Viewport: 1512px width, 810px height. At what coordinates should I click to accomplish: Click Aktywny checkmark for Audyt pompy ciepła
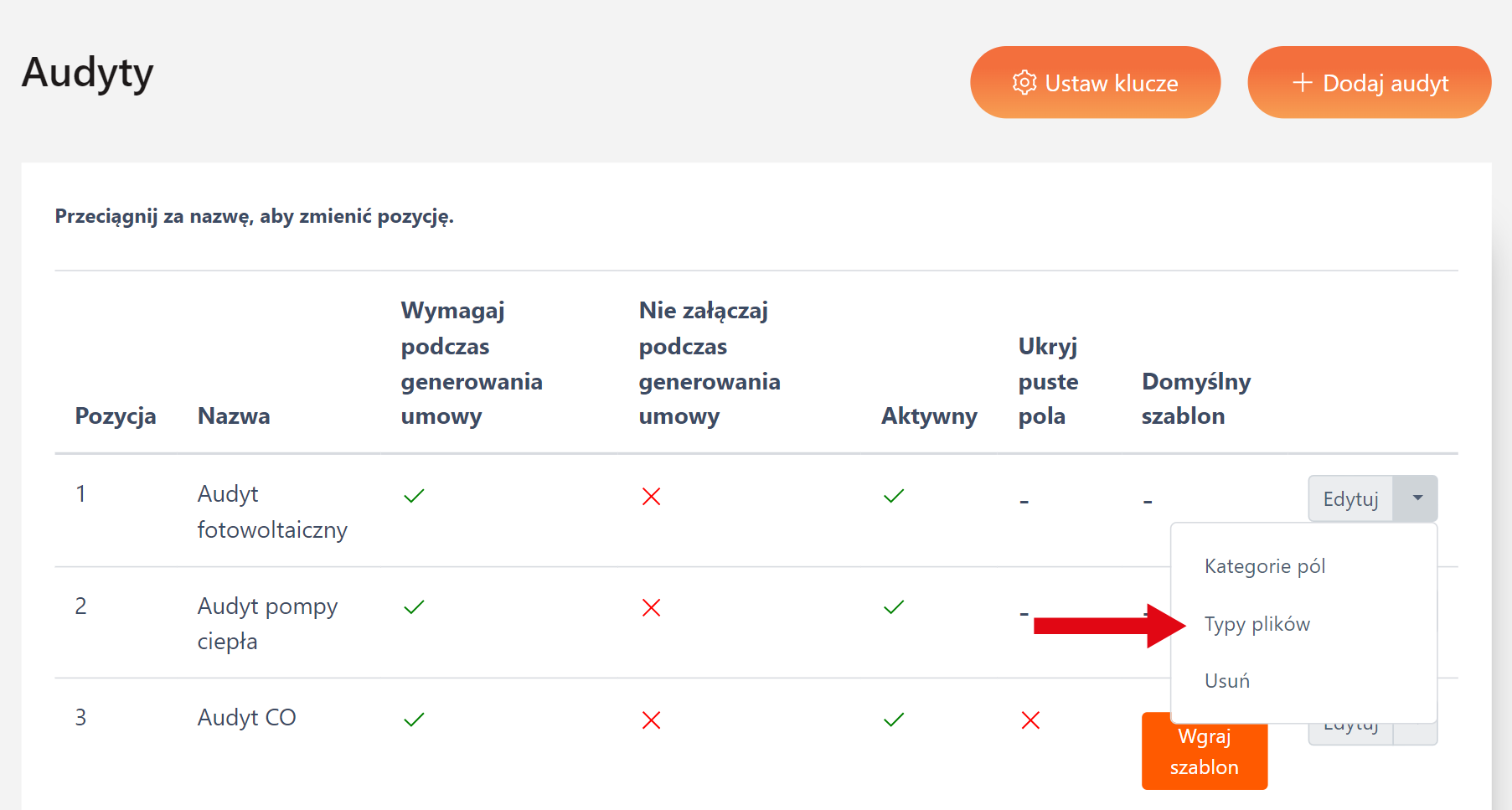(x=894, y=607)
